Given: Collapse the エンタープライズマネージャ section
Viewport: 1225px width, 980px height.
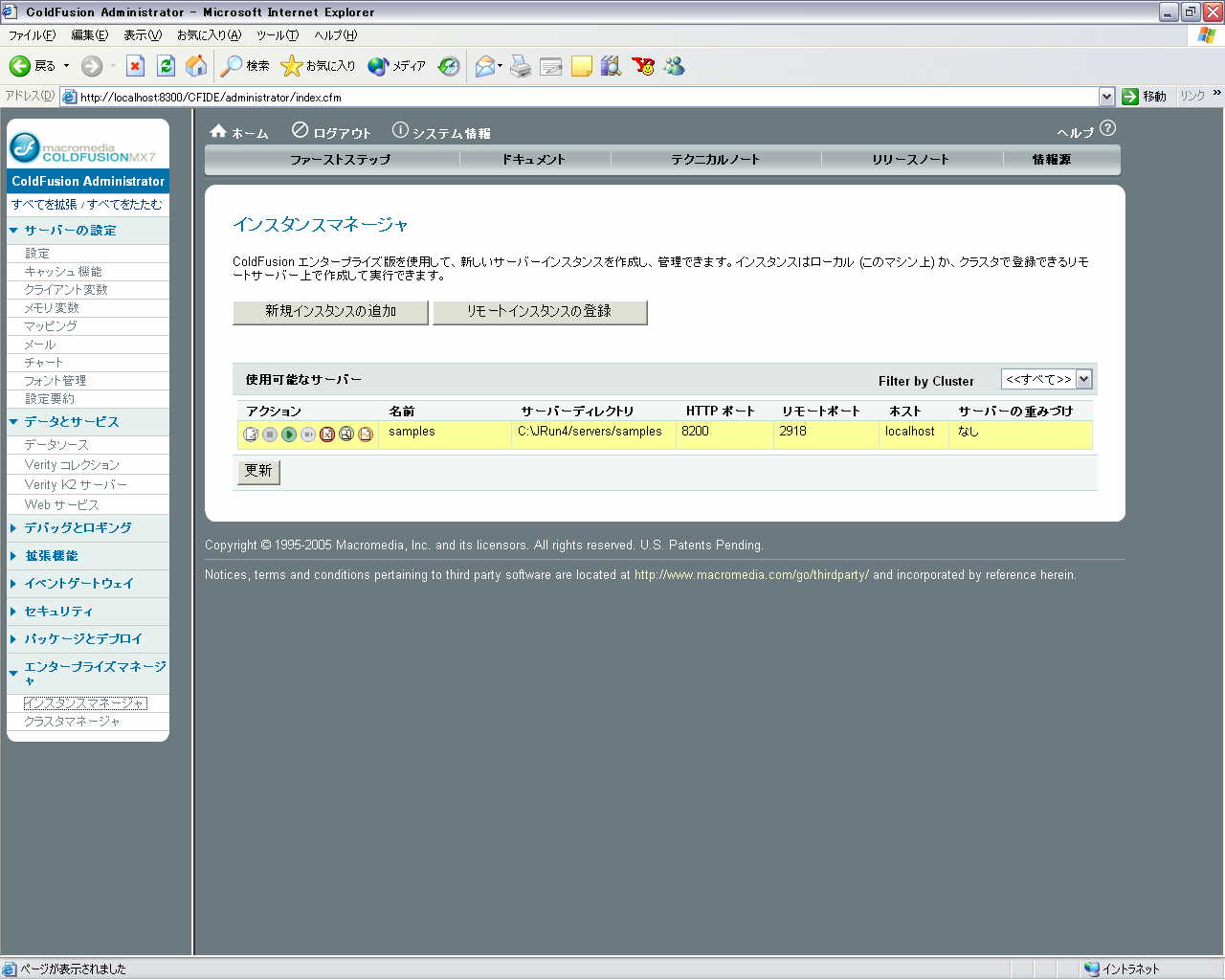Looking at the screenshot, I should click(x=13, y=674).
